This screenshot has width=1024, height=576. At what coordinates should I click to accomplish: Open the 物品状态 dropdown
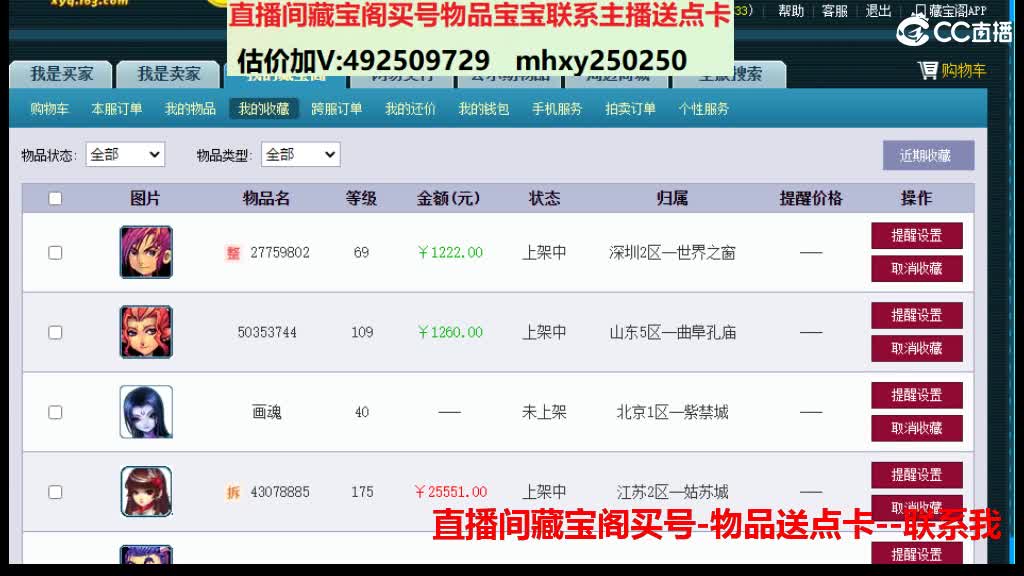pyautogui.click(x=125, y=154)
